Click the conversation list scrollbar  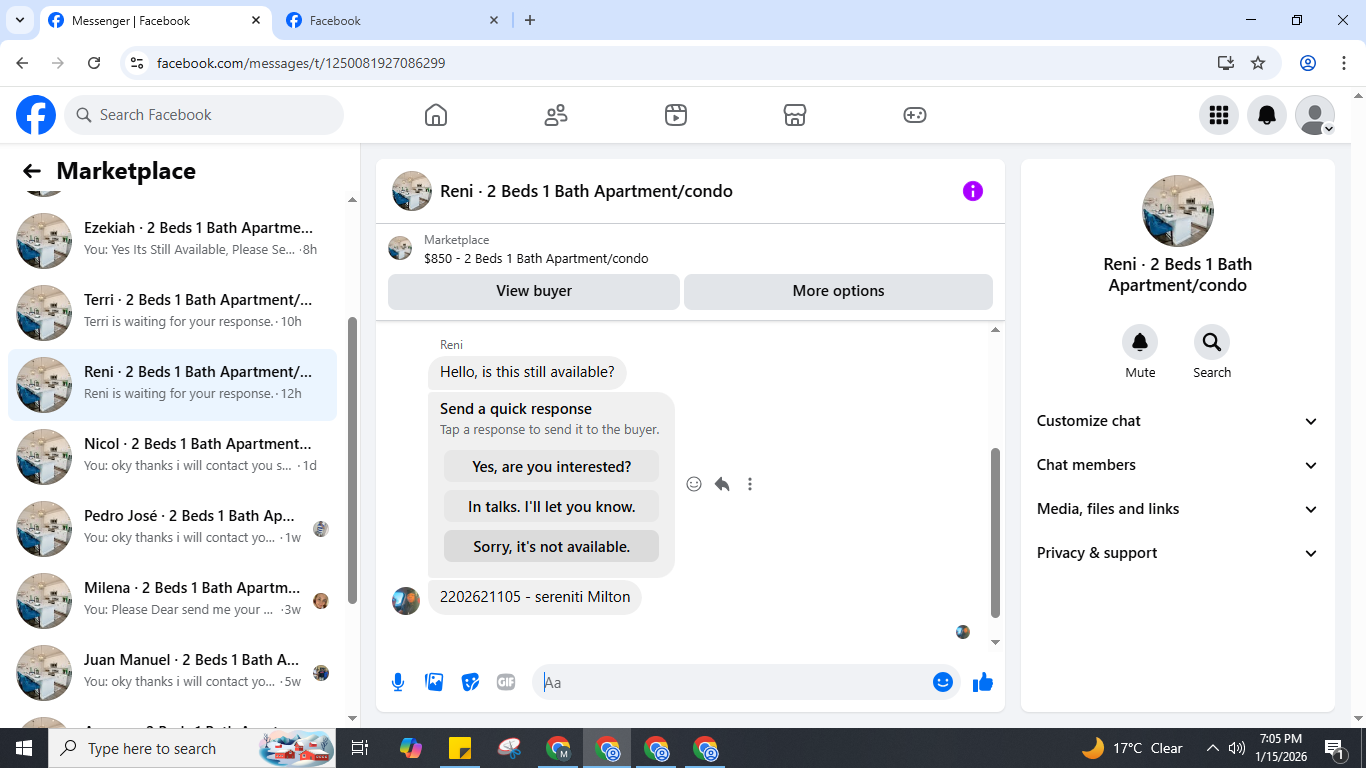point(352,460)
